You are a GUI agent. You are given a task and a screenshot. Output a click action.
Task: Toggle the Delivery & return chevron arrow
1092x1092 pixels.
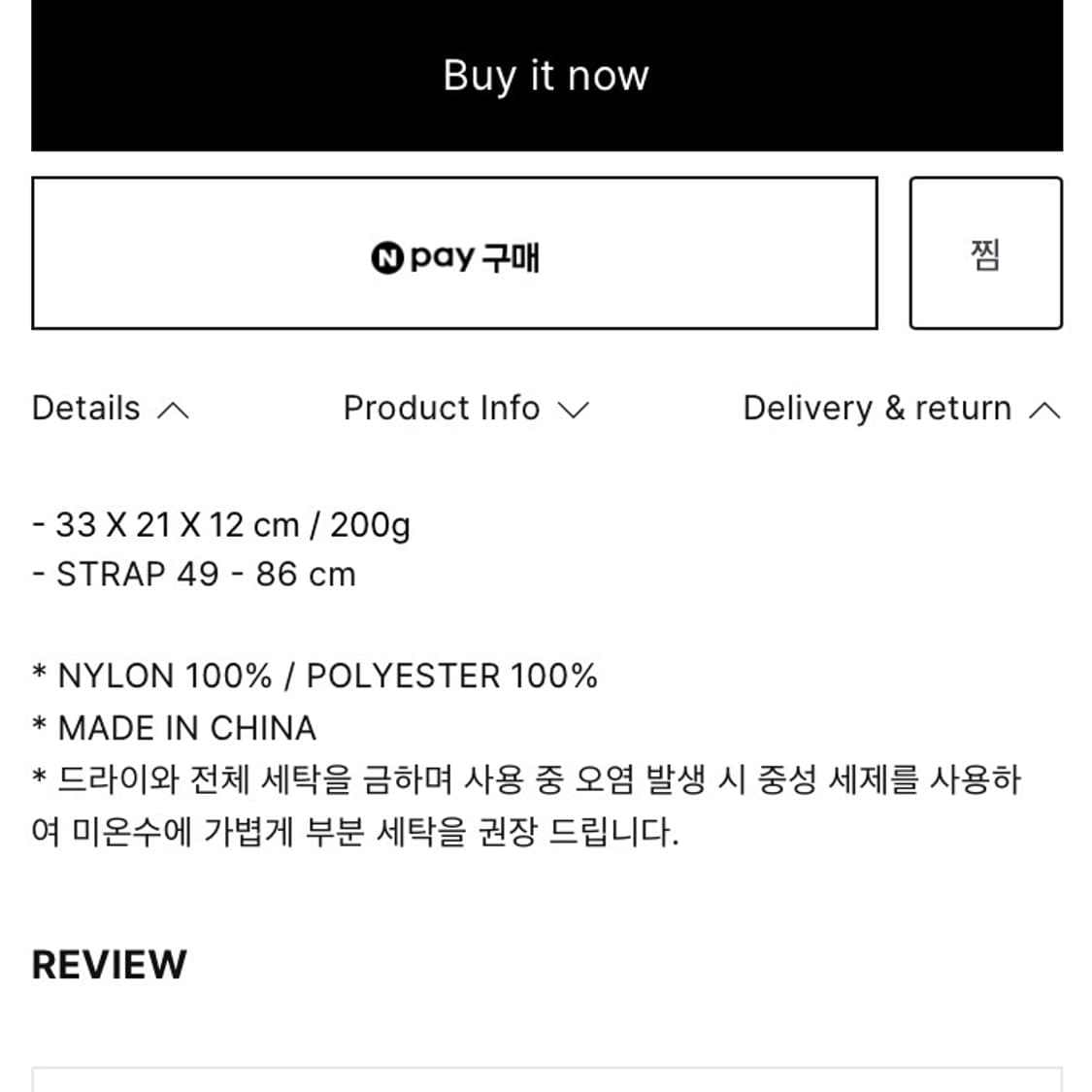(x=1044, y=411)
